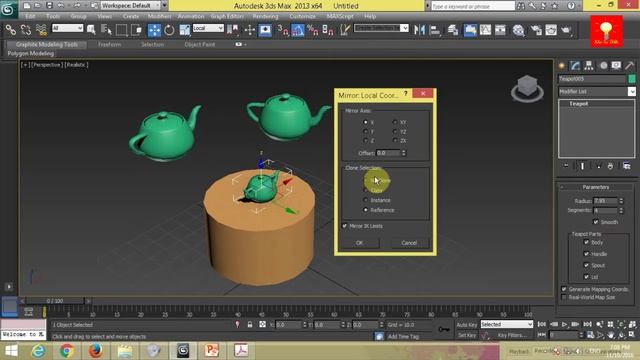Click Add Time Tag
640x360 pixels.
coord(403,336)
